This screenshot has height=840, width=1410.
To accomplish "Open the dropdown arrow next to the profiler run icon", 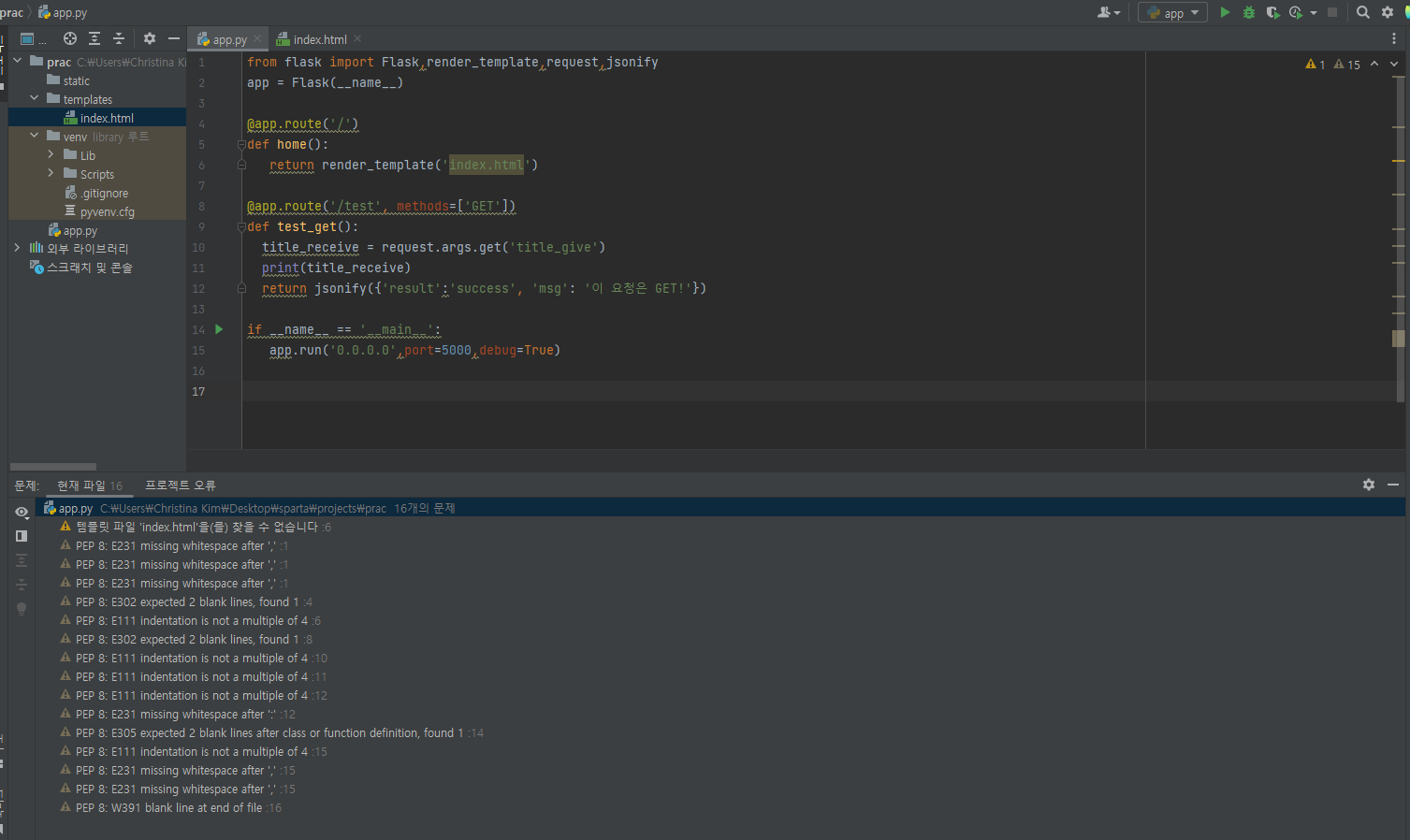I will [x=1314, y=12].
